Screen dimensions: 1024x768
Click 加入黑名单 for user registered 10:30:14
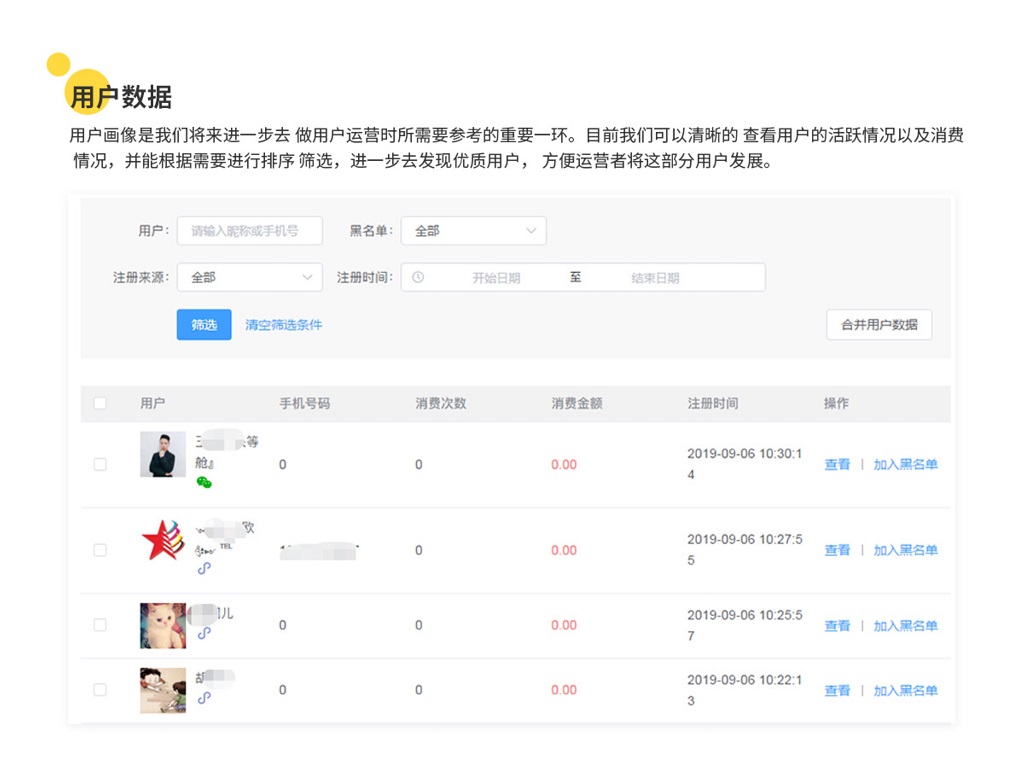pos(906,464)
